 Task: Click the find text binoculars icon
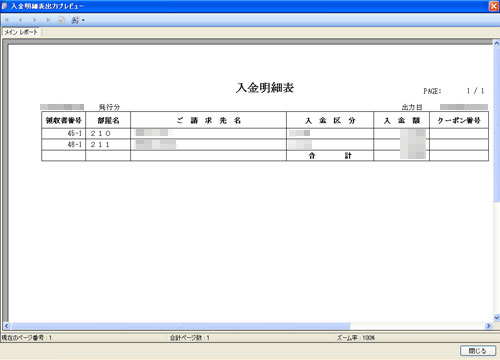75,20
